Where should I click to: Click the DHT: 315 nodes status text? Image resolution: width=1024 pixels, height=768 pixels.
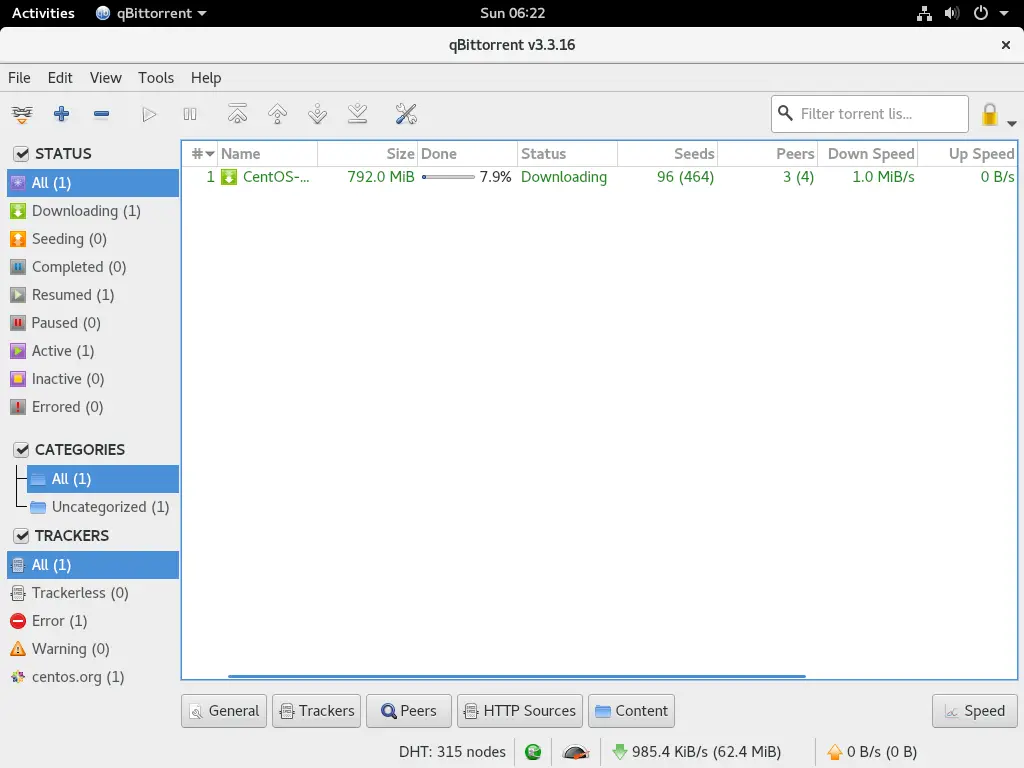point(452,752)
